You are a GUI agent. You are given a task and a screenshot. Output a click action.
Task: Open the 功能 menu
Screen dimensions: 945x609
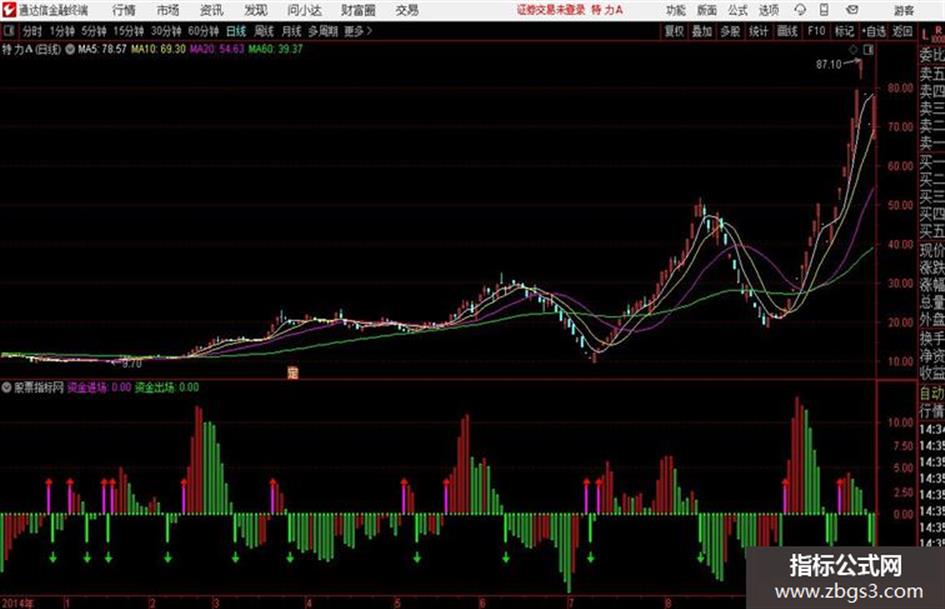[676, 10]
